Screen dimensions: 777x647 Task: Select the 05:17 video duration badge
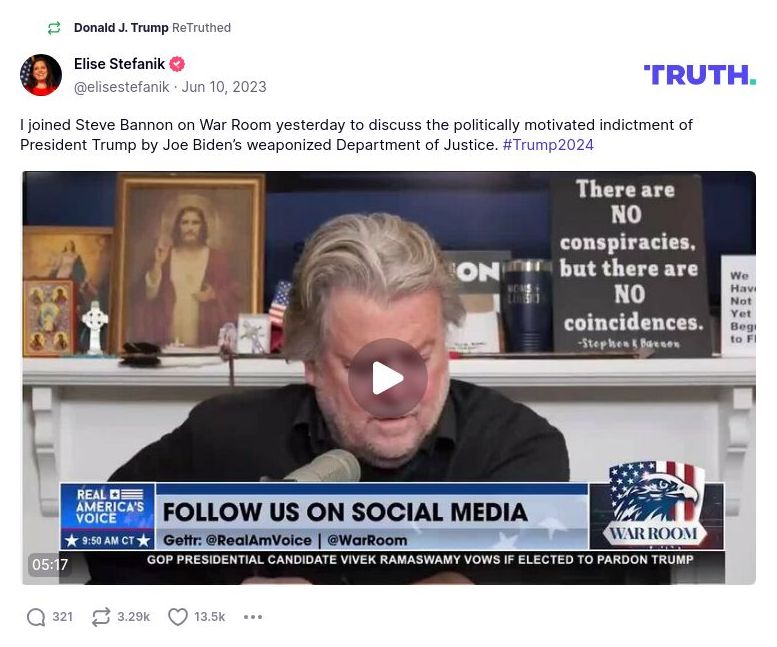pos(50,565)
